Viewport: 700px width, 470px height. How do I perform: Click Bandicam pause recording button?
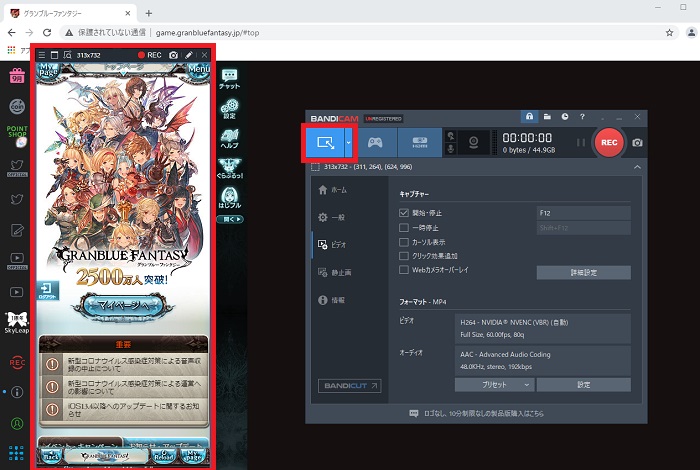coord(580,142)
